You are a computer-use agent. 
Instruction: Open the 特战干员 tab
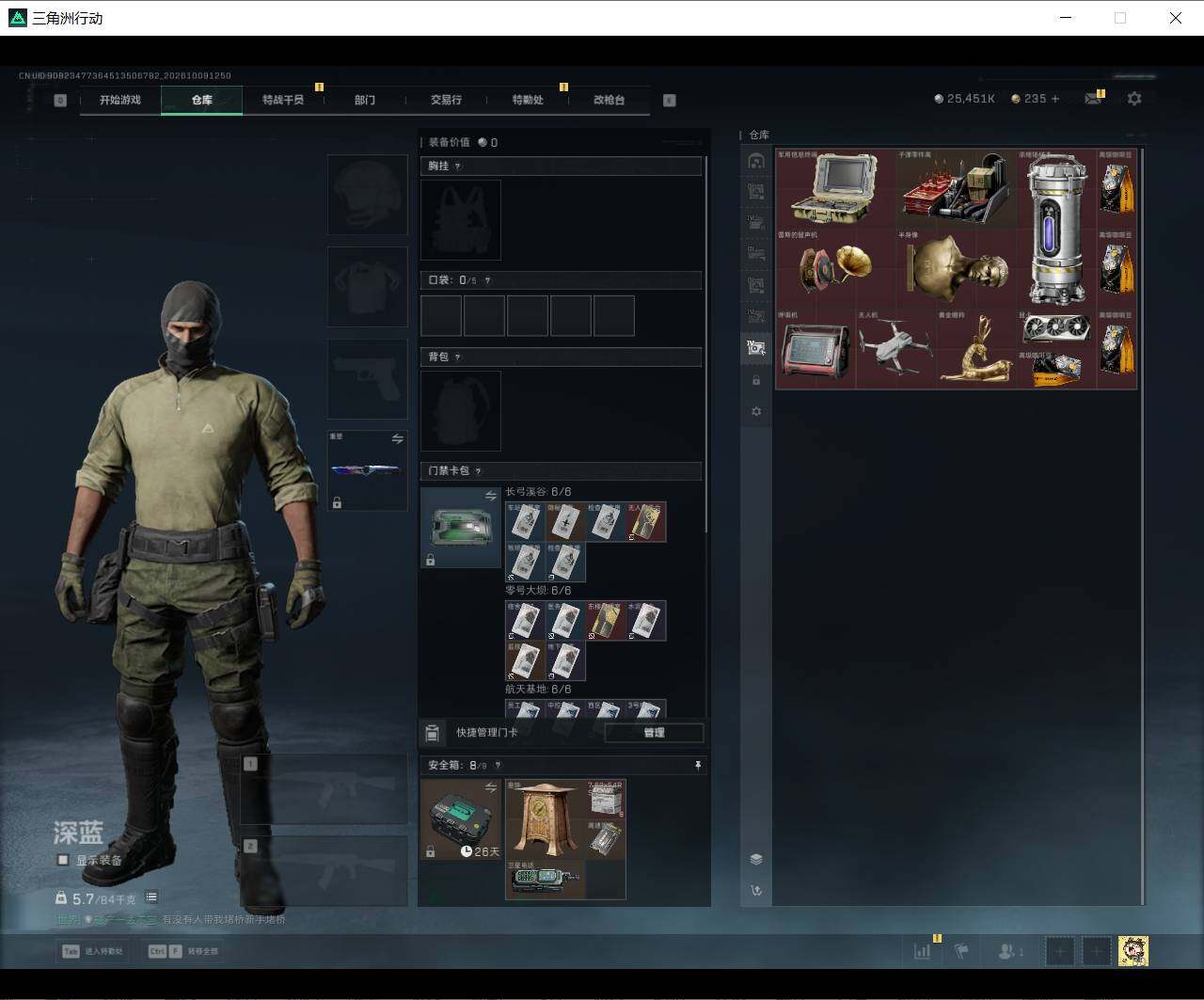coord(283,100)
